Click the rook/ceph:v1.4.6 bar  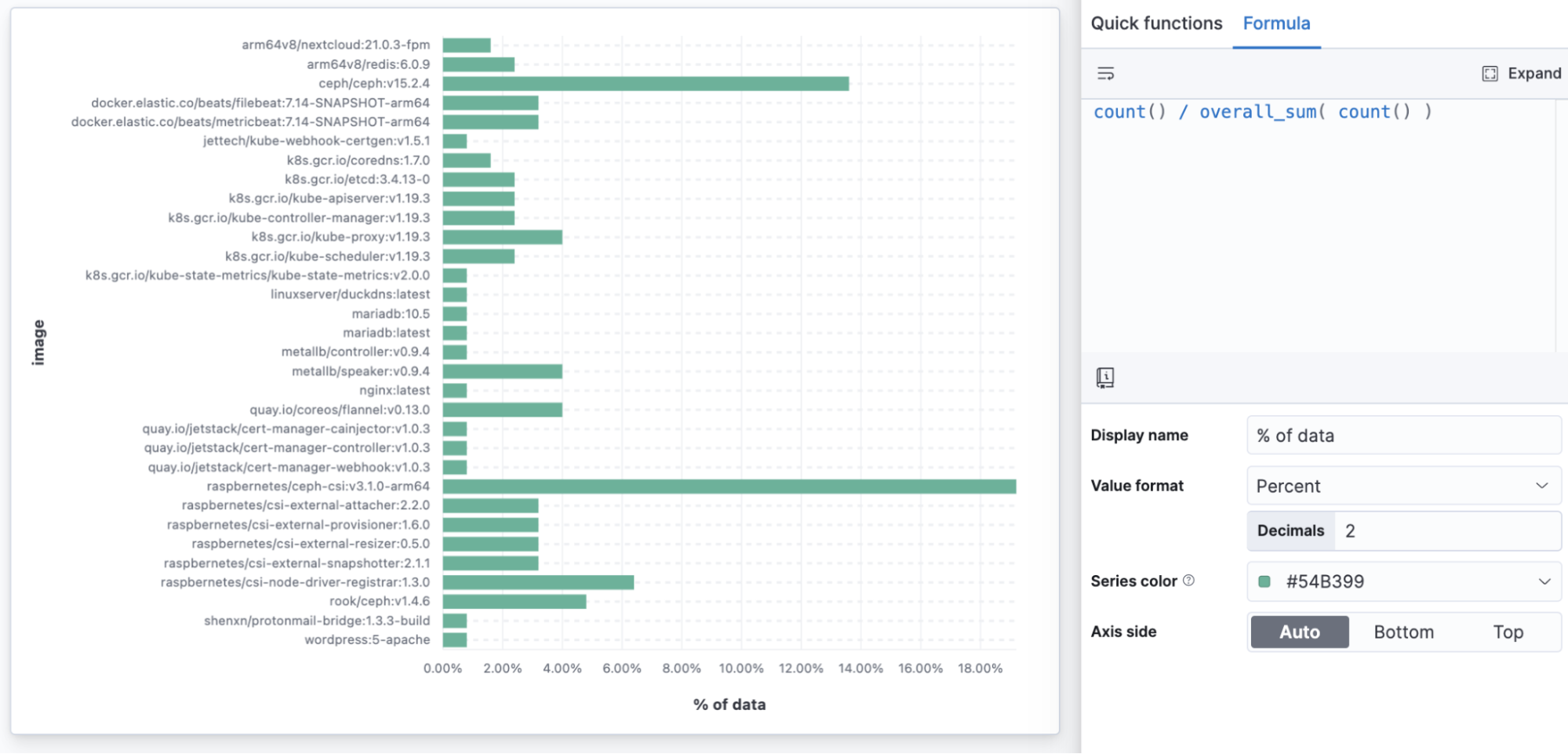[515, 602]
